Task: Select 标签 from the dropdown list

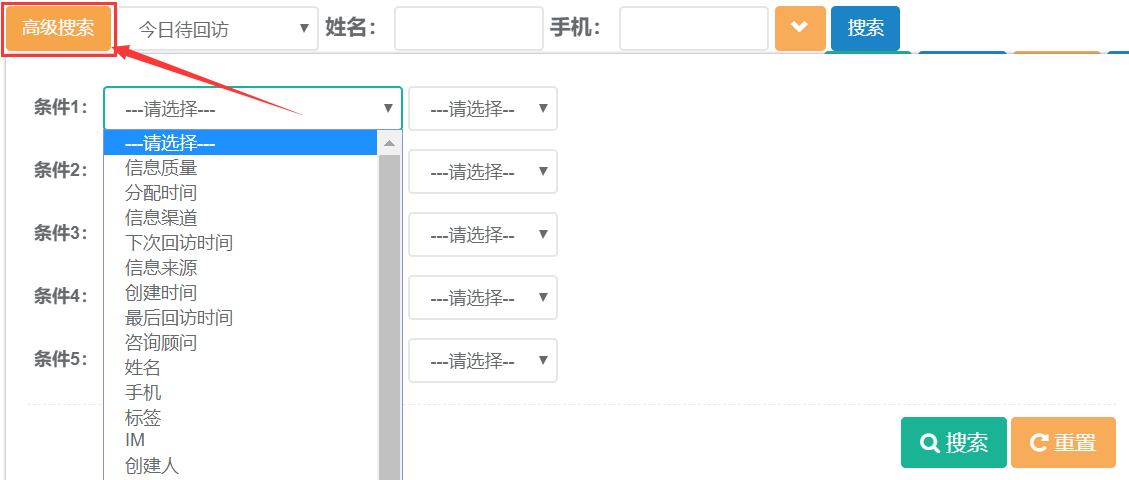Action: click(x=143, y=418)
